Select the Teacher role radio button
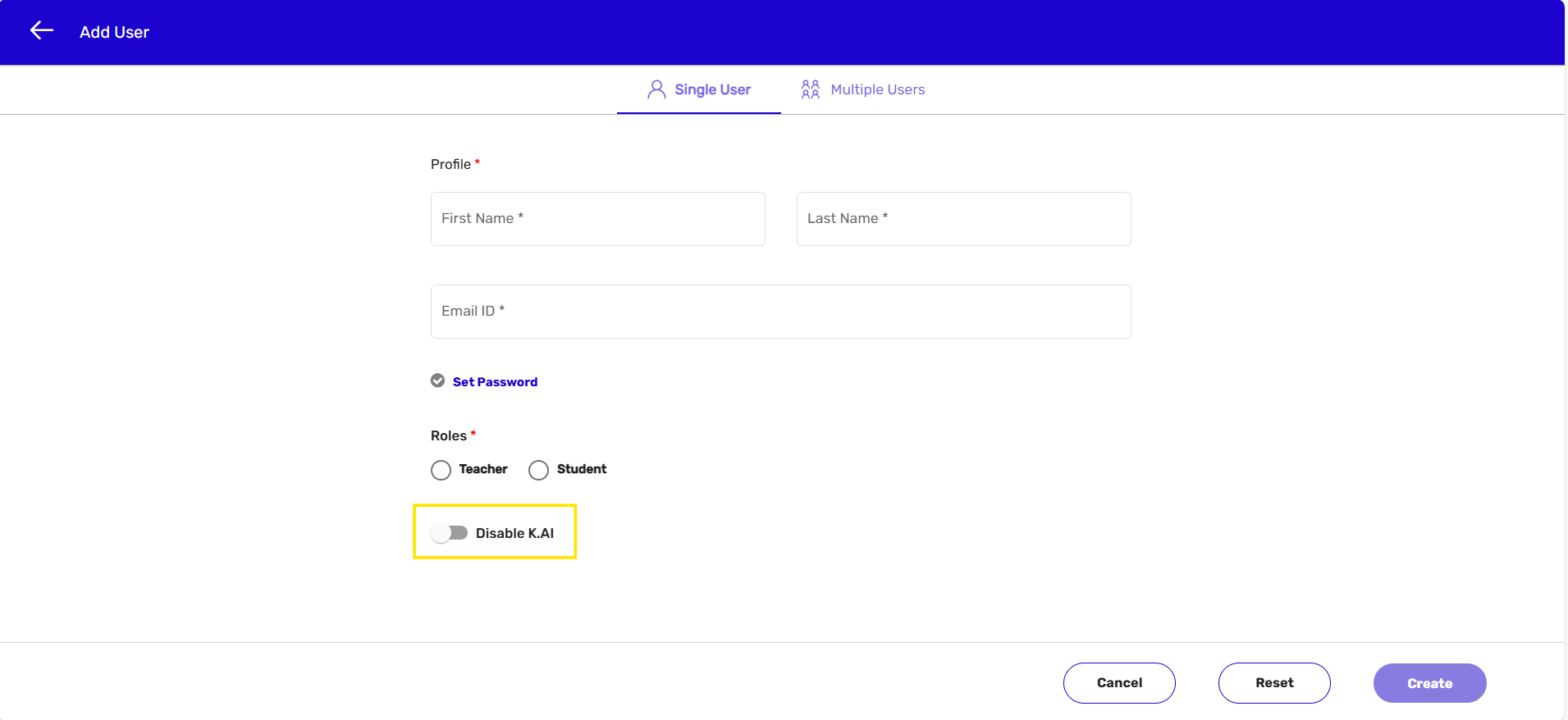This screenshot has height=720, width=1568. coord(441,470)
